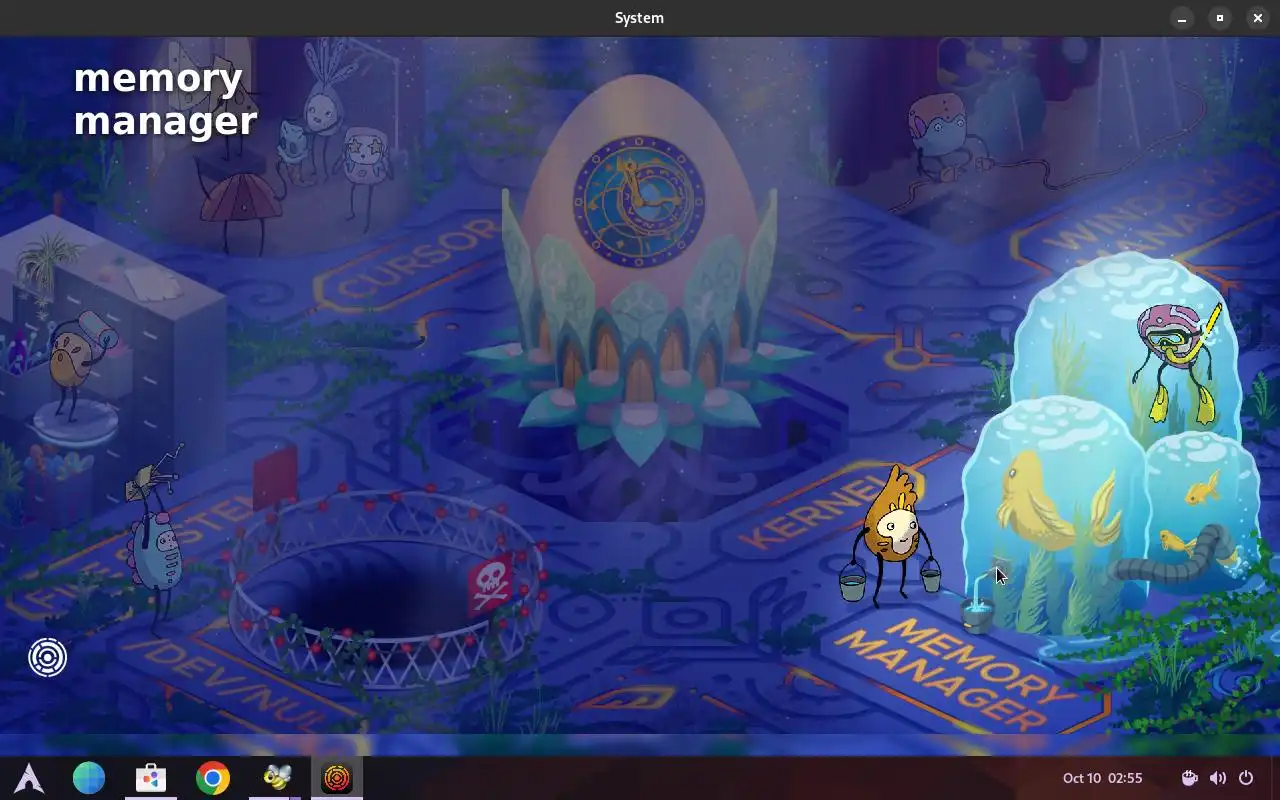Click the spiral target icon at lower left
The image size is (1280, 800).
47,657
